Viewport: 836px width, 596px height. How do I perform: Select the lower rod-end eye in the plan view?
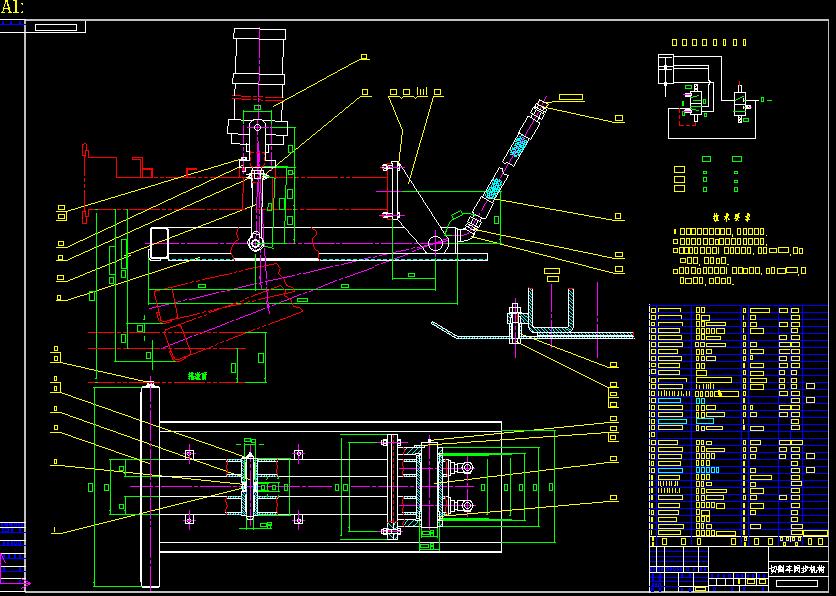tap(468, 505)
